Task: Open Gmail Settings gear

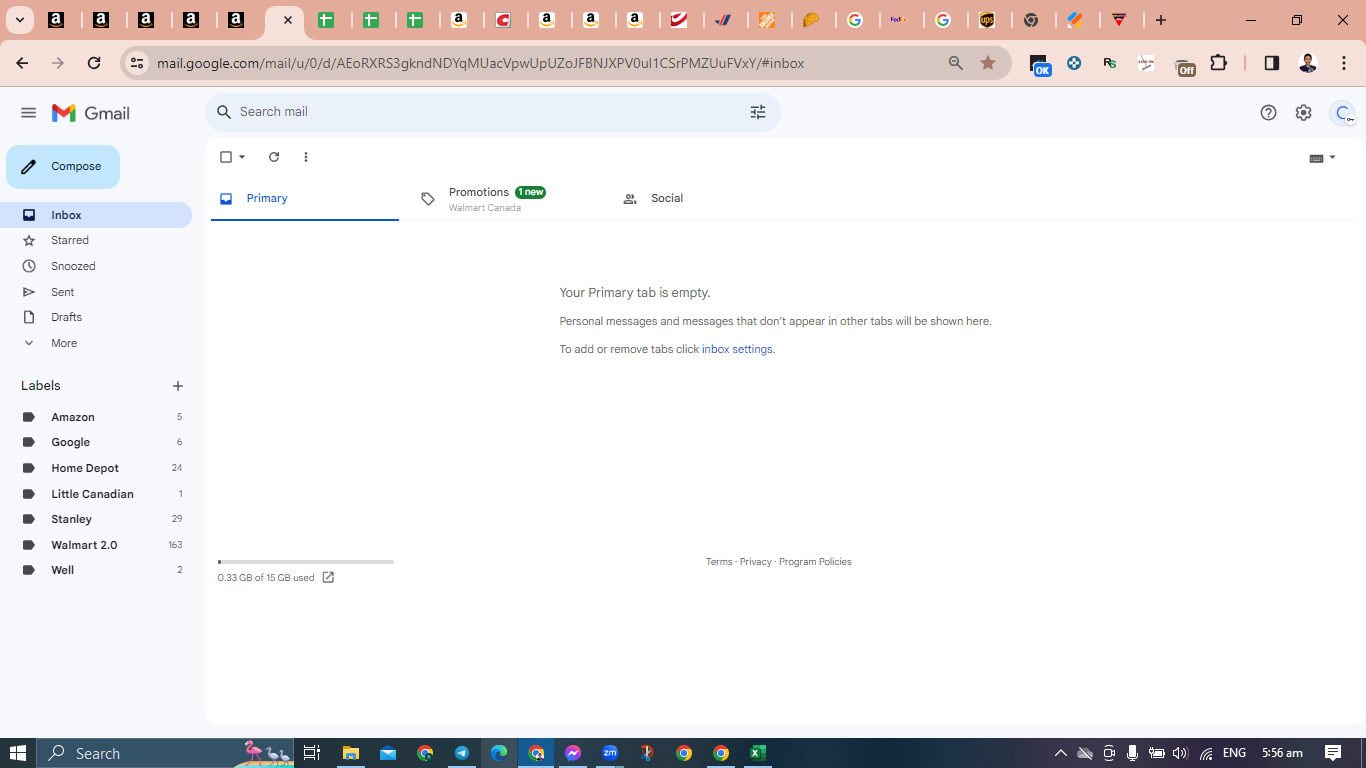Action: click(x=1303, y=113)
